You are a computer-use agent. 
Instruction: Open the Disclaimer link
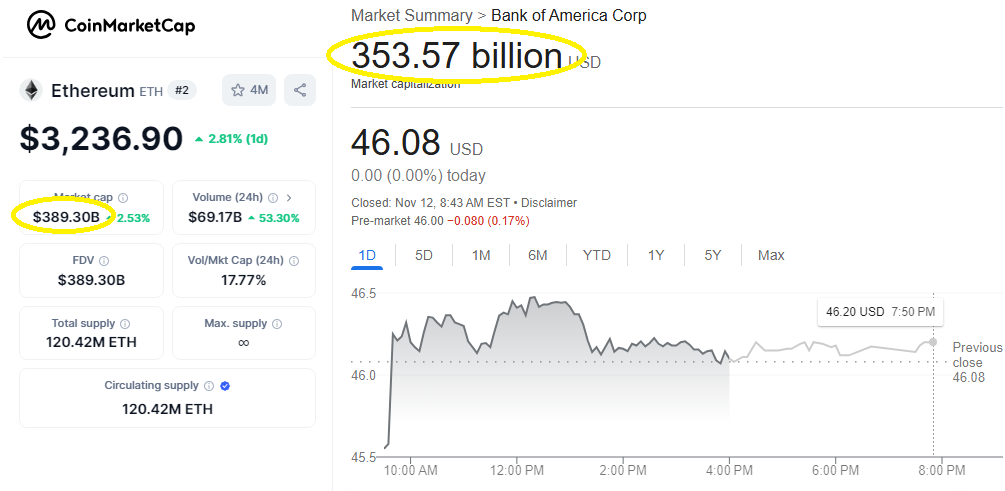(x=549, y=203)
